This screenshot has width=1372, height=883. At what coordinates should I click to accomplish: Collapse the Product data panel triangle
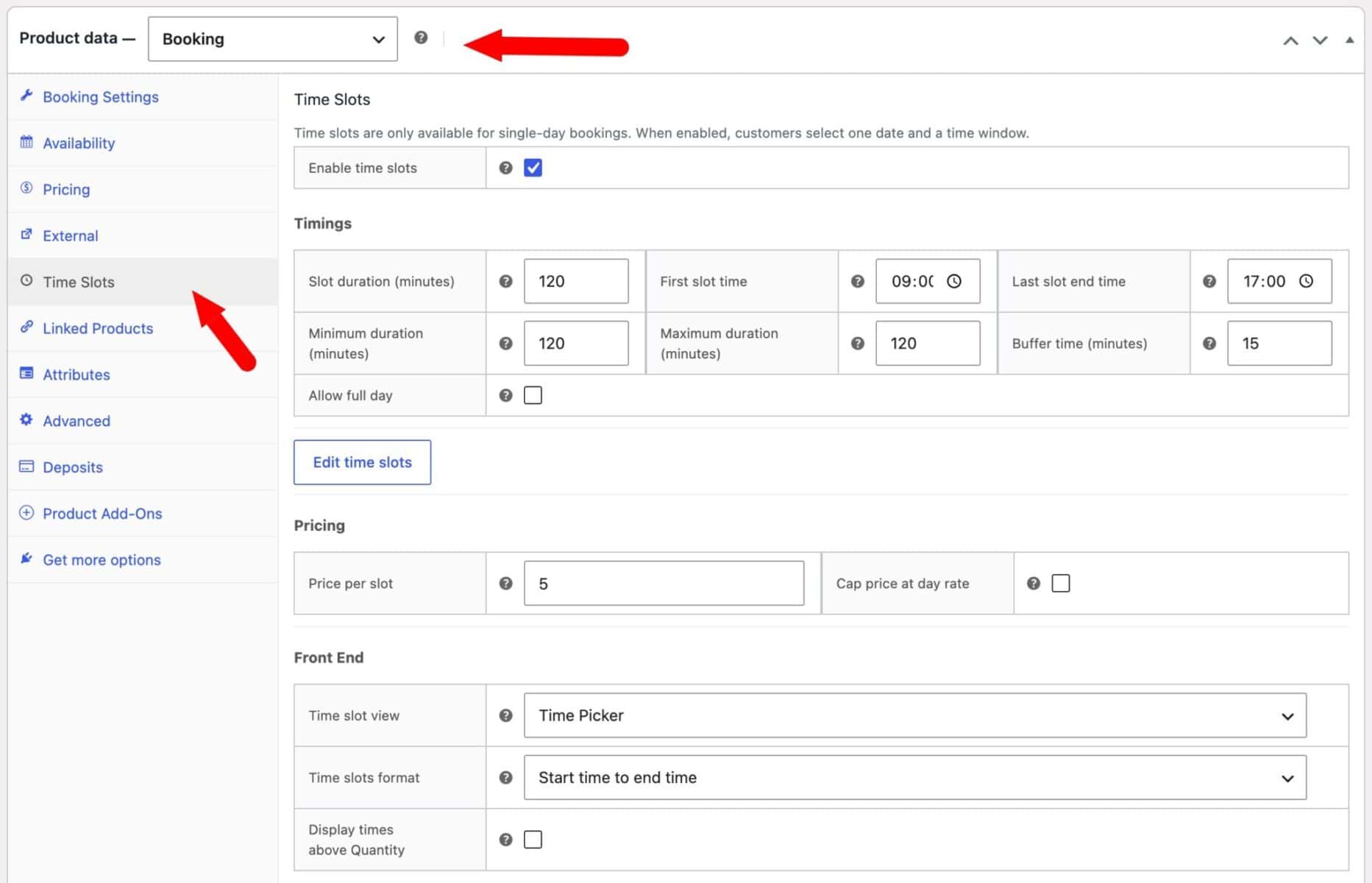coord(1349,40)
